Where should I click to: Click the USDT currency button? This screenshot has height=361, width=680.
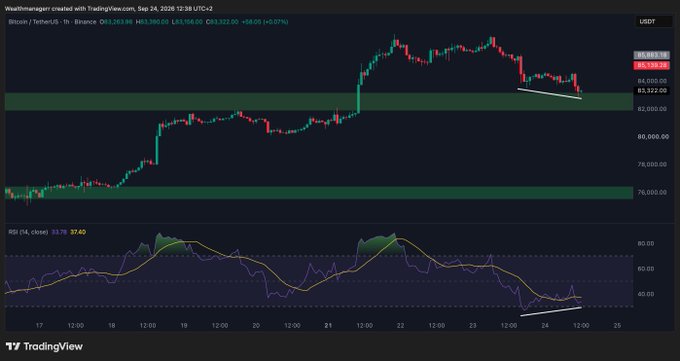coord(654,22)
